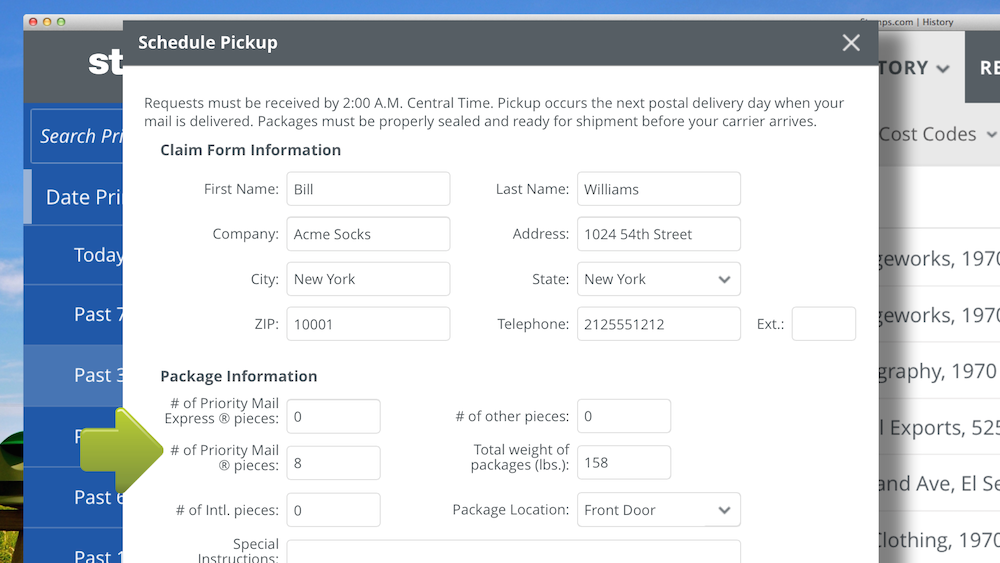Click the Special Instructions text box
Viewport: 1000px width, 563px height.
[x=513, y=551]
